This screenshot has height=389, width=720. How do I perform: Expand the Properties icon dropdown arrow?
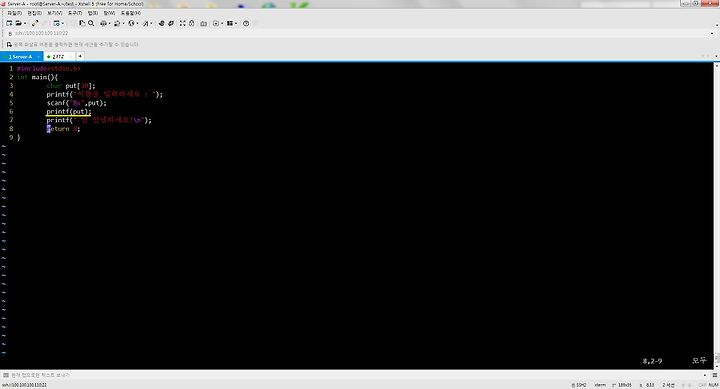(x=62, y=23)
